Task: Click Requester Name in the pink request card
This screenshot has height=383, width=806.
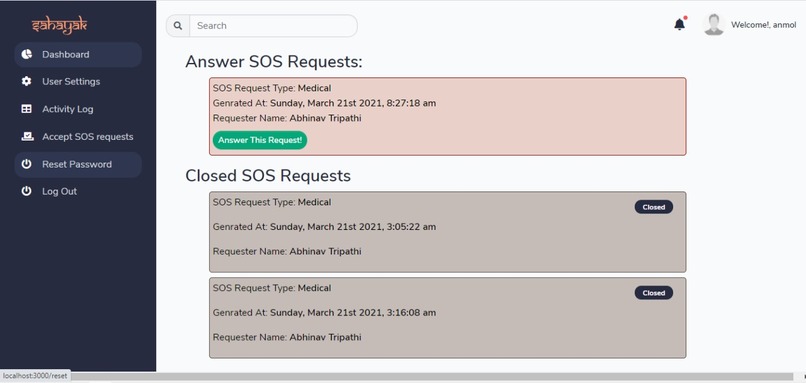Action: [x=287, y=118]
